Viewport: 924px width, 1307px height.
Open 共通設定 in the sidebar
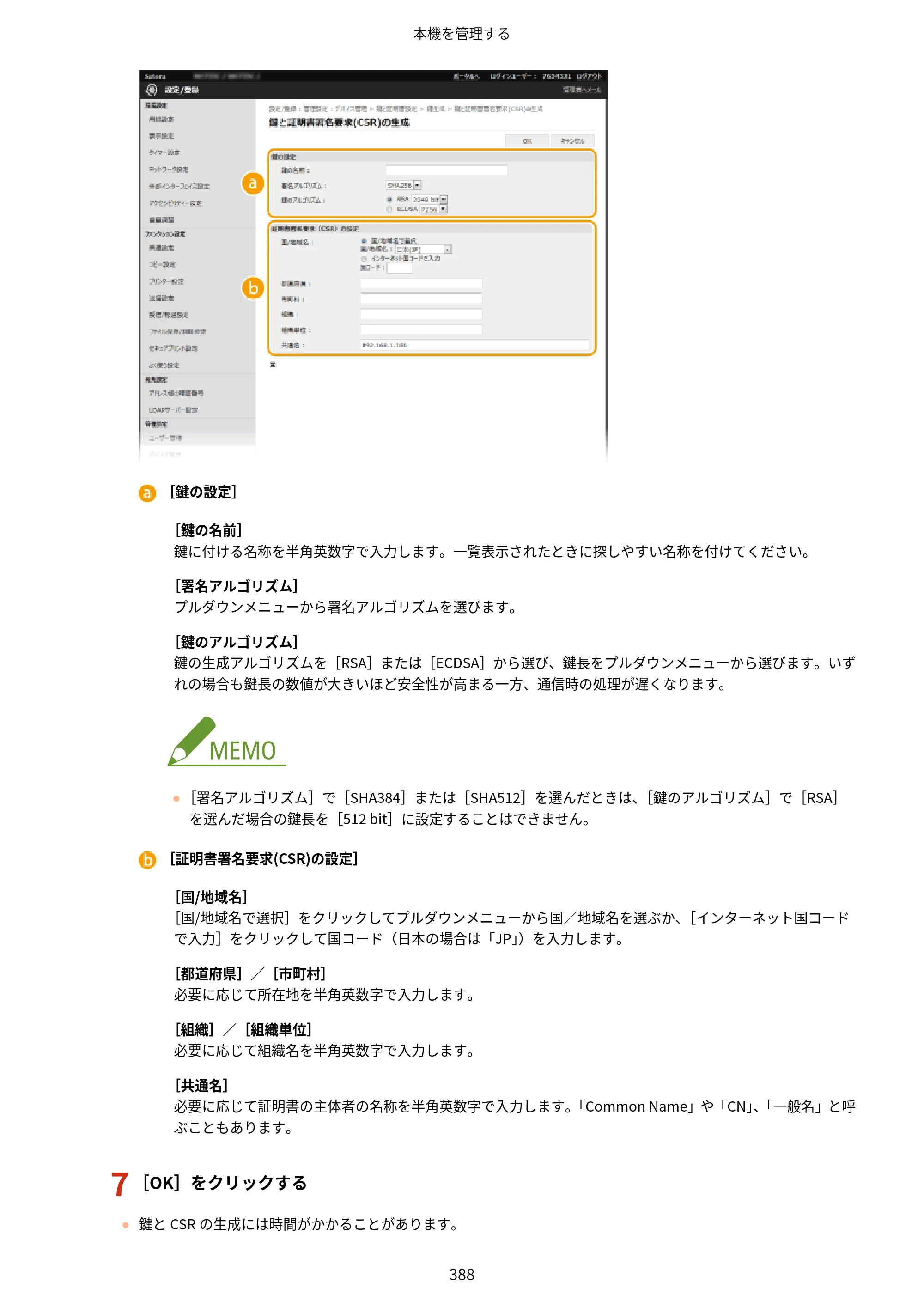point(162,248)
